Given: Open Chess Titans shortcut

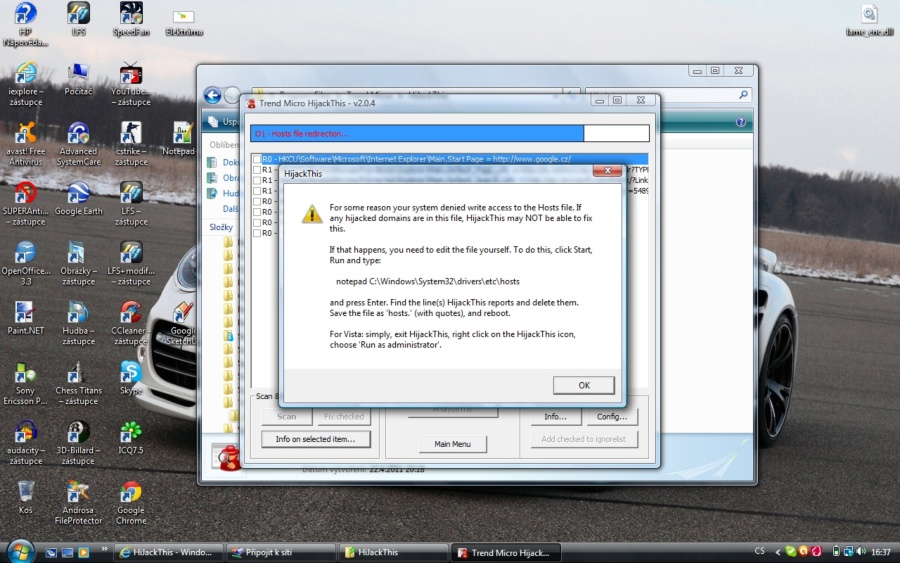Looking at the screenshot, I should (x=78, y=383).
